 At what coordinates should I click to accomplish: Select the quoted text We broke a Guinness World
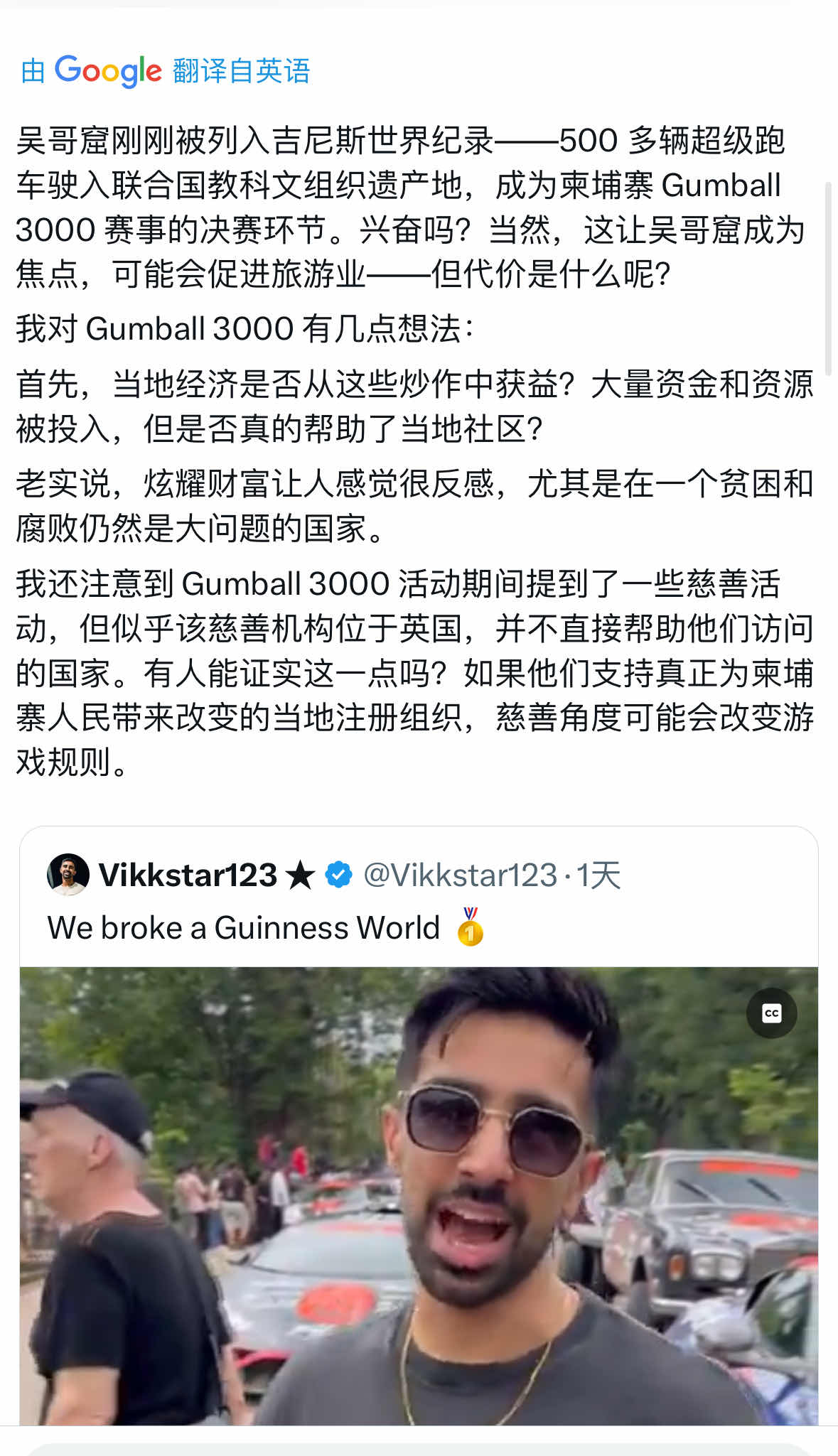[244, 927]
